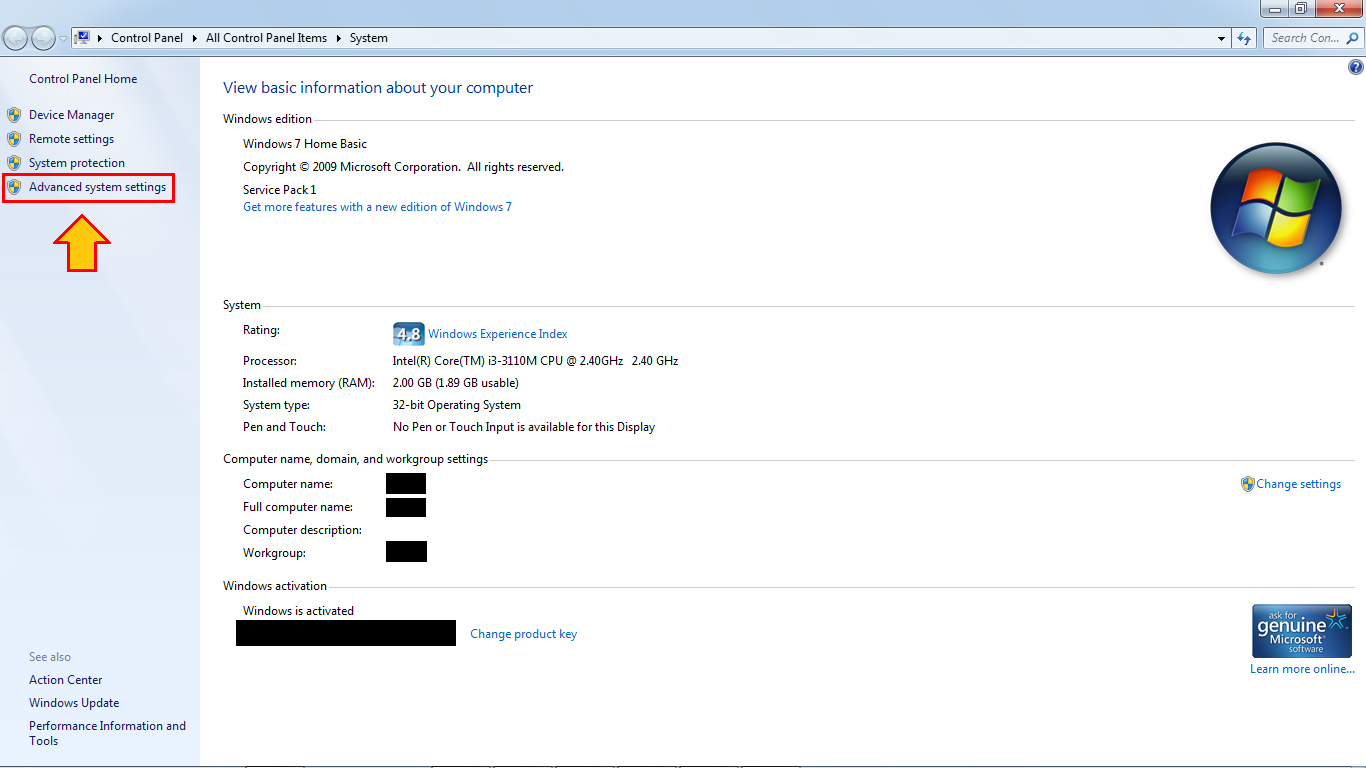
Task: Click Learn more online link
Action: 1302,669
